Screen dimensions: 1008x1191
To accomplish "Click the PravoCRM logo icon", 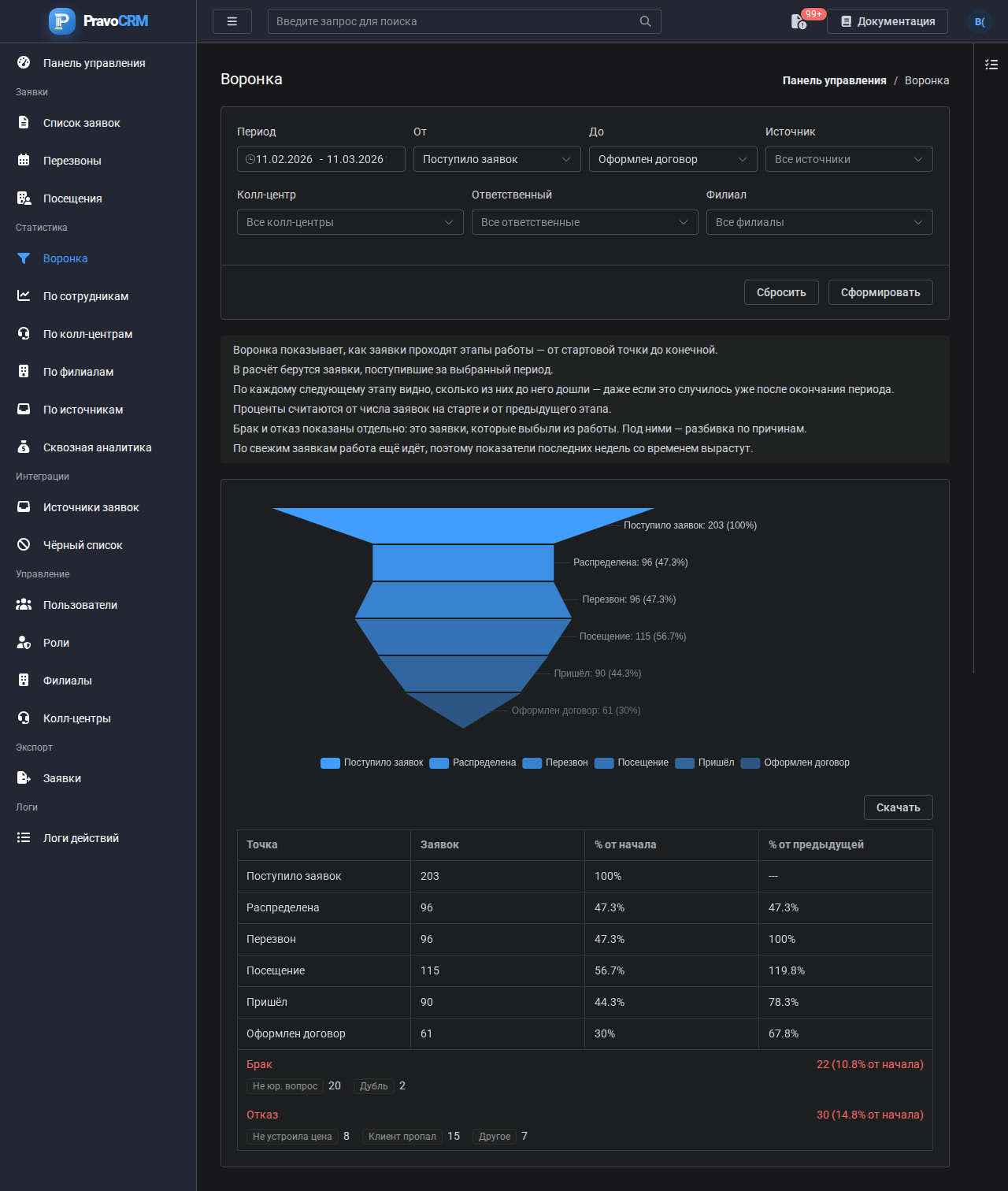I will [x=62, y=21].
